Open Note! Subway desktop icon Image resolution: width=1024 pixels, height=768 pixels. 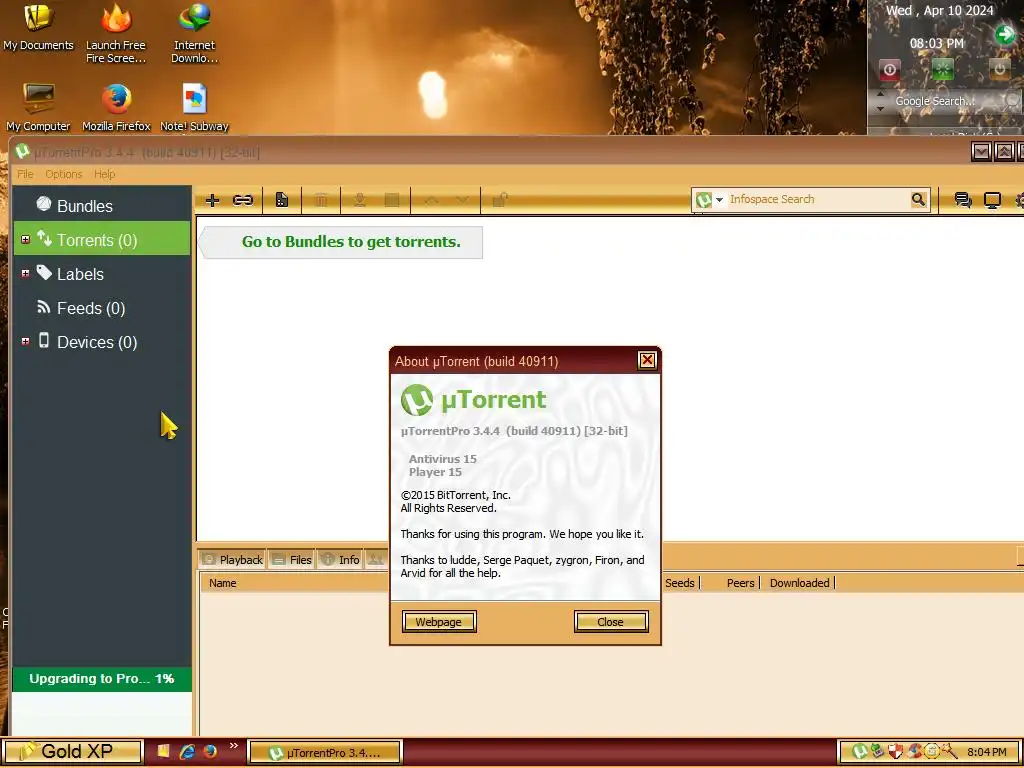[x=194, y=107]
